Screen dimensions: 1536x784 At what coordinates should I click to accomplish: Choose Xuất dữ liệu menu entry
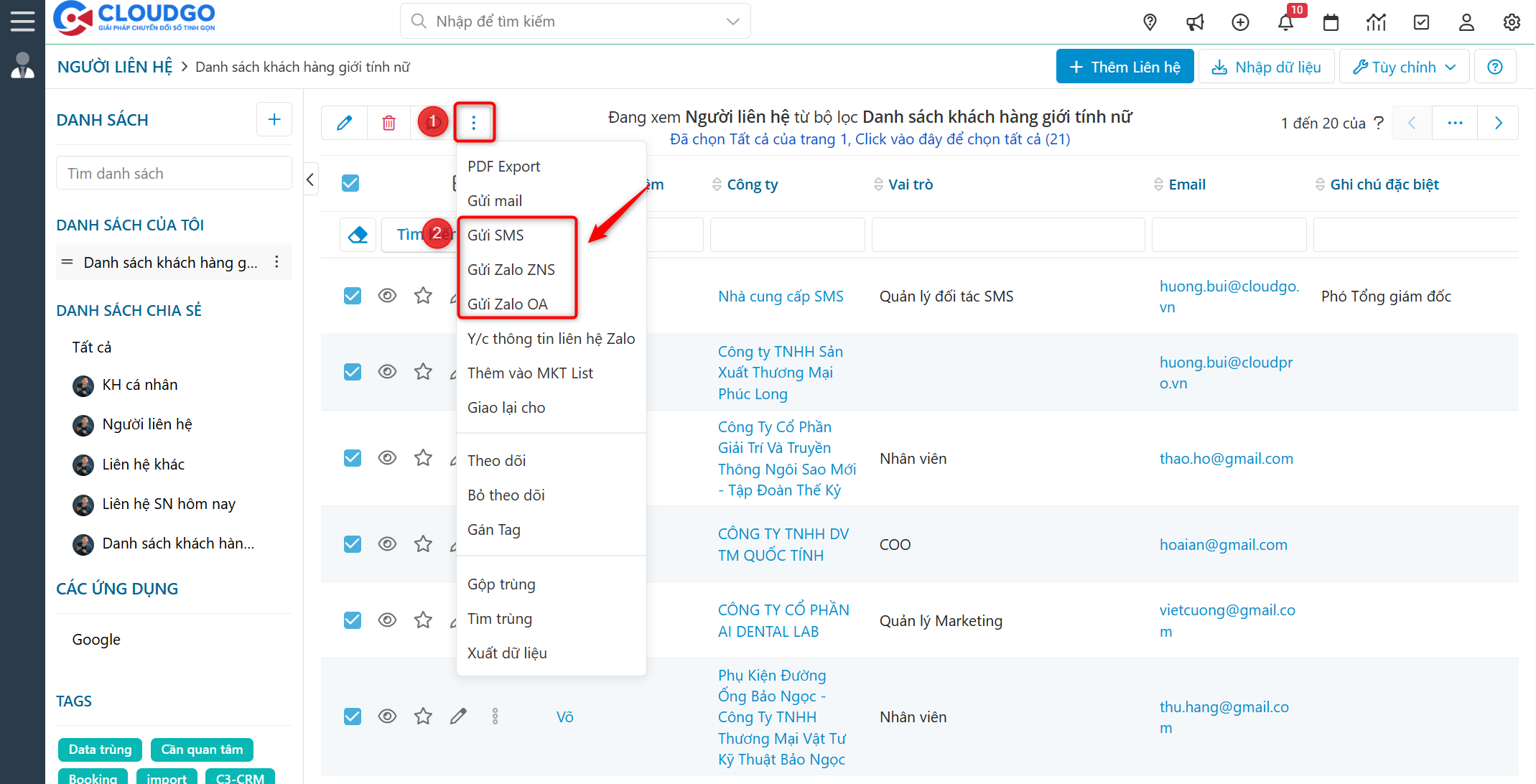[507, 653]
